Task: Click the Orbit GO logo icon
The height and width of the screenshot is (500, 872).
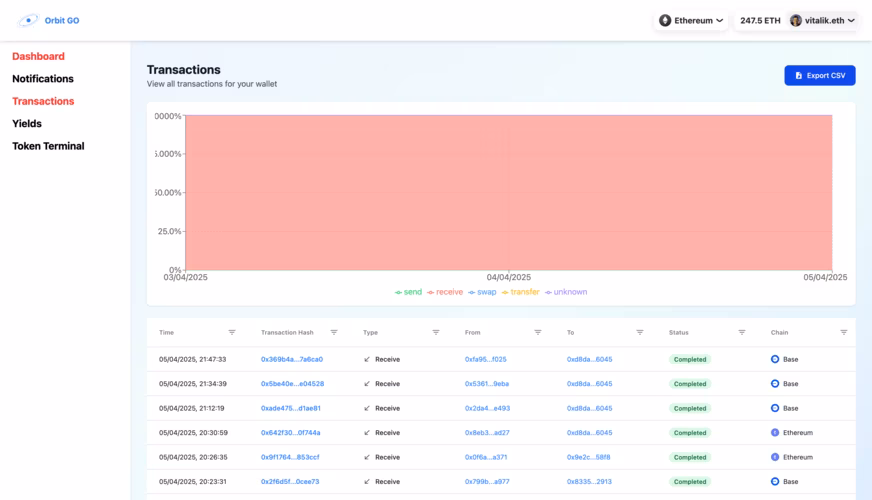Action: pyautogui.click(x=28, y=21)
